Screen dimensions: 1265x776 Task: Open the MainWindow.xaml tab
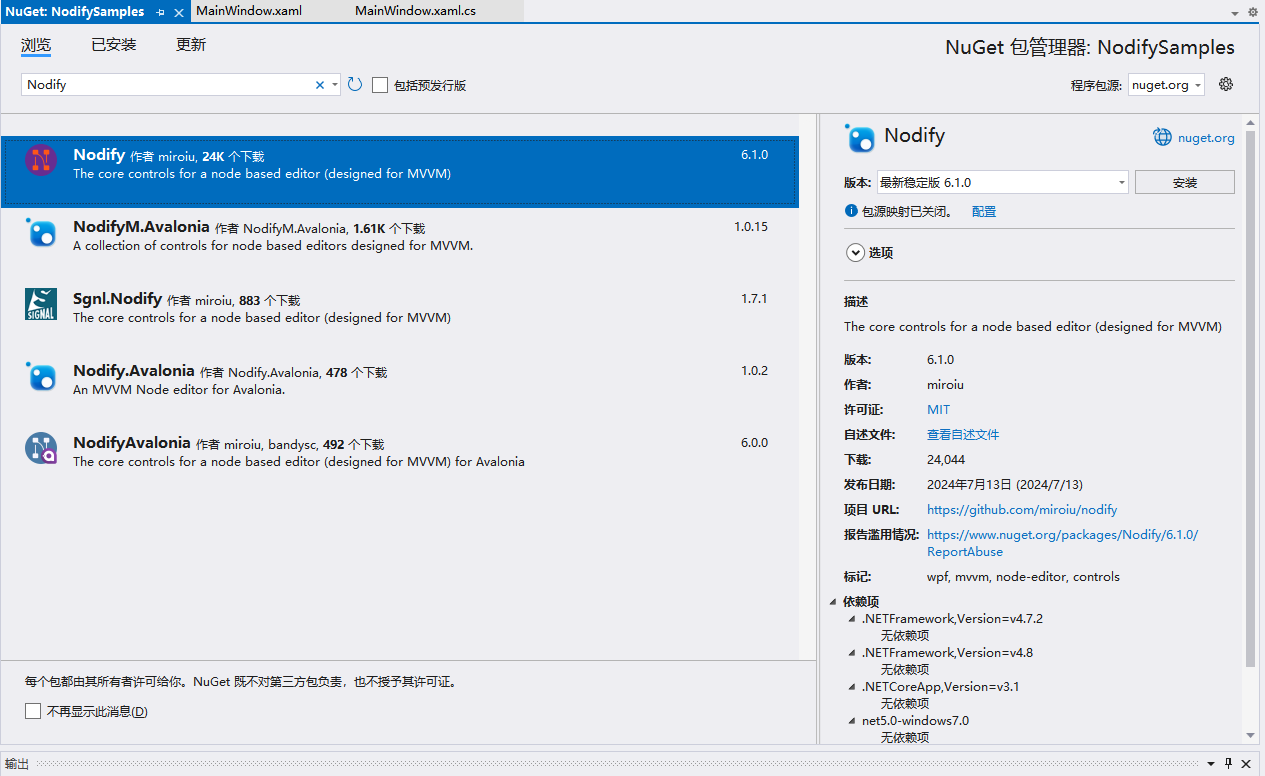click(x=248, y=12)
